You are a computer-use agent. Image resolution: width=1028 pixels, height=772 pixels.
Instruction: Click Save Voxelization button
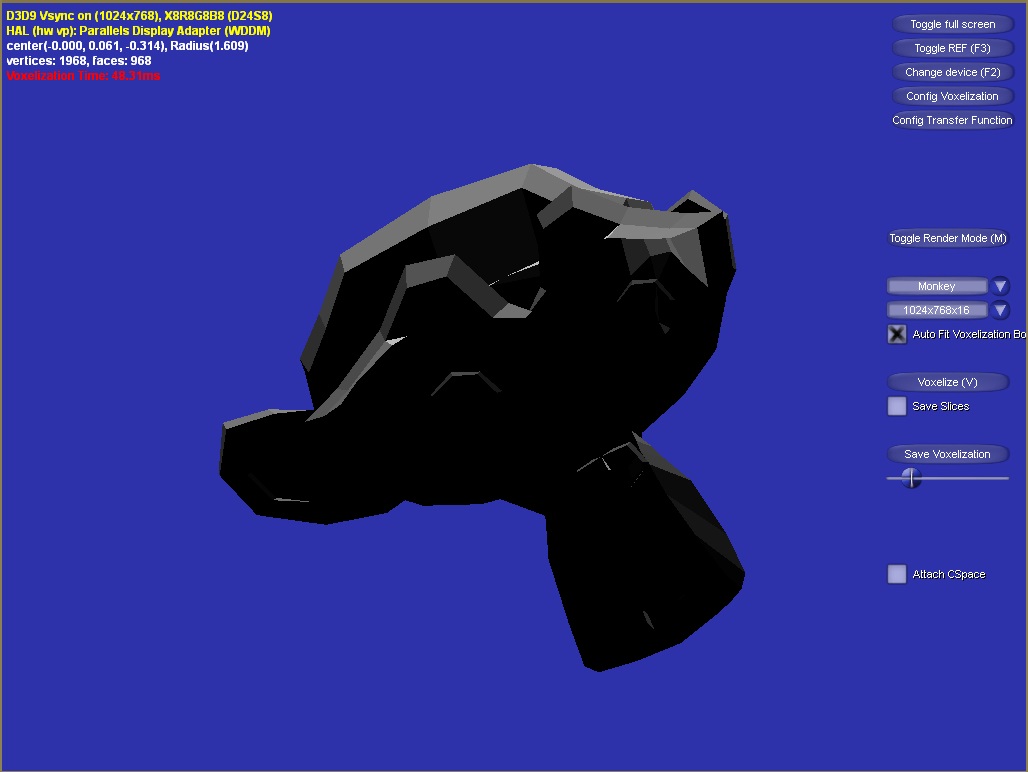[x=947, y=454]
